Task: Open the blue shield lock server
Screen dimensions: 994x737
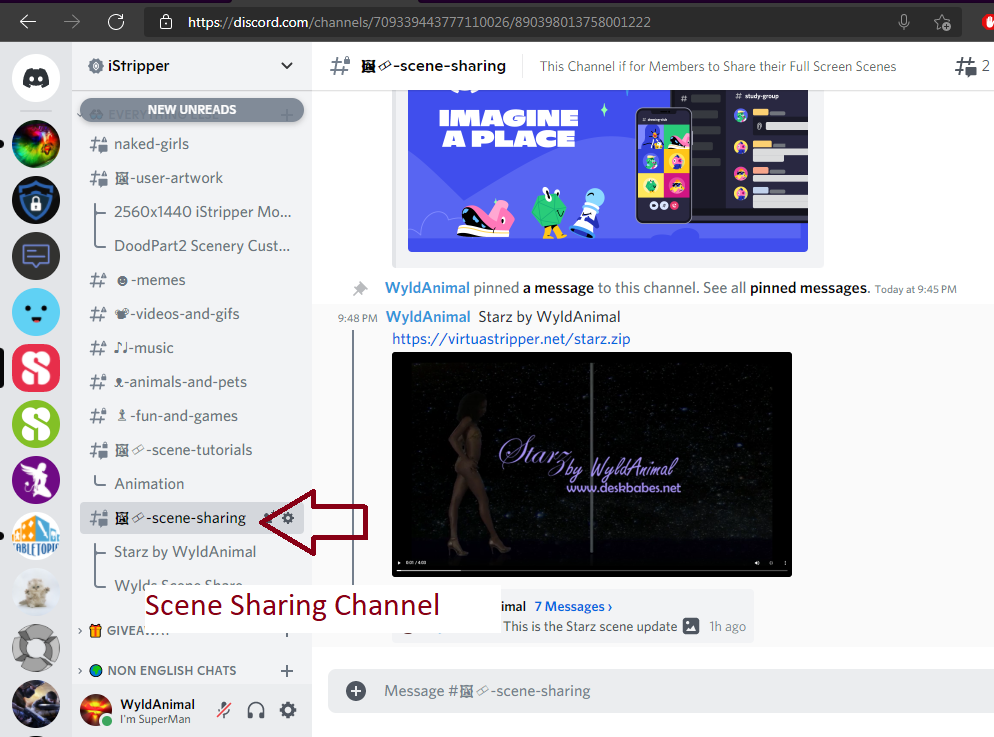Action: coord(36,200)
